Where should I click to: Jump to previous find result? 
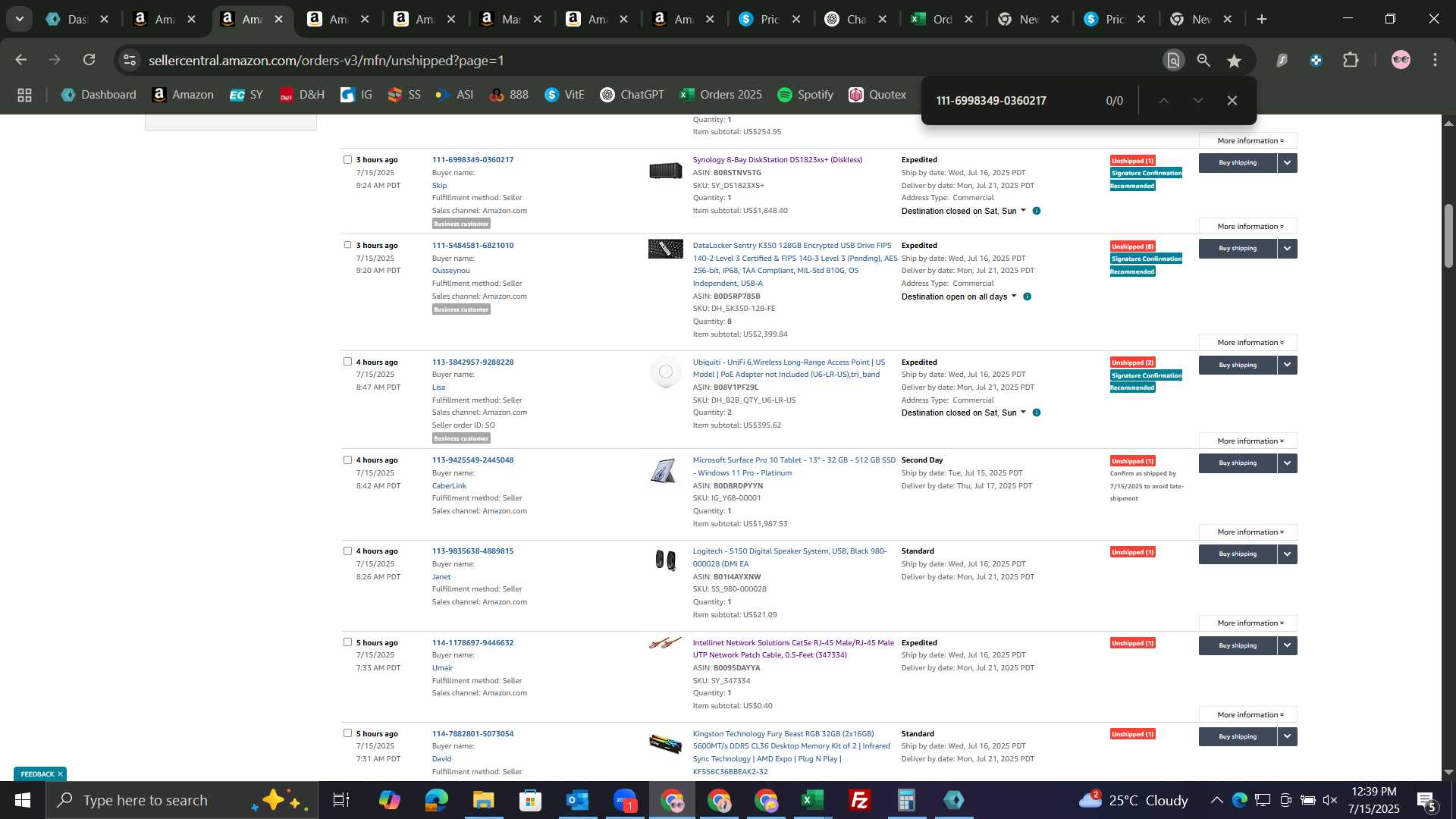1163,100
